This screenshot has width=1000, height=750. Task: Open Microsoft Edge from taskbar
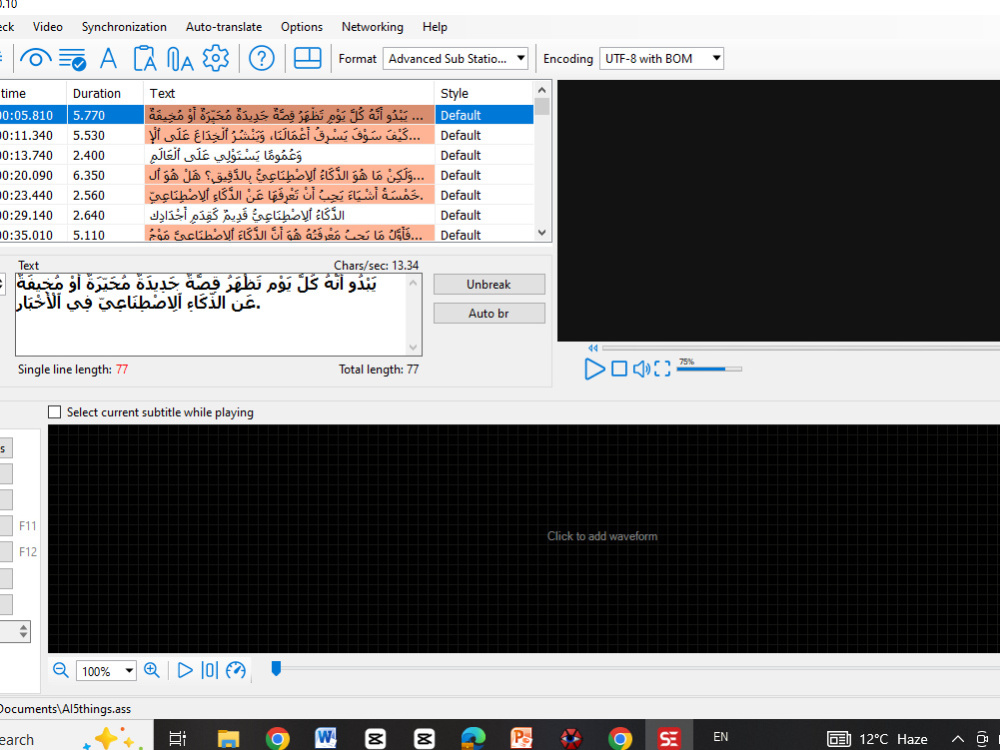(473, 739)
